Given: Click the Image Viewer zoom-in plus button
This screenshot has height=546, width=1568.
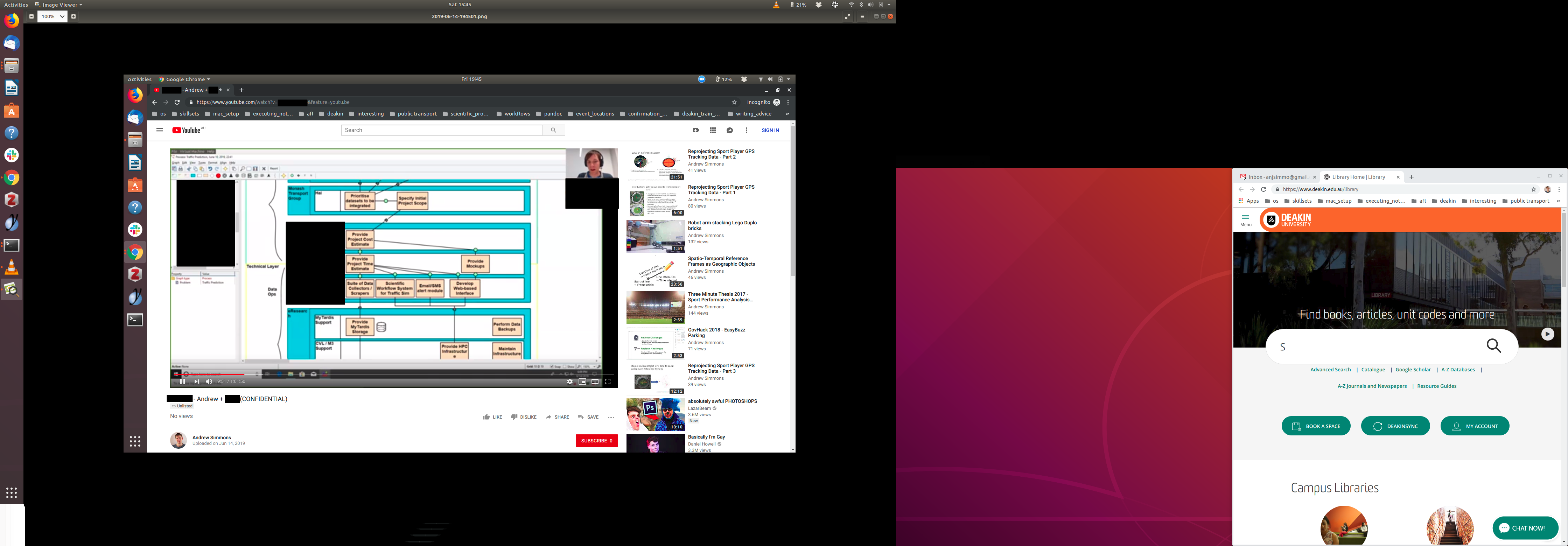Looking at the screenshot, I should [x=73, y=16].
